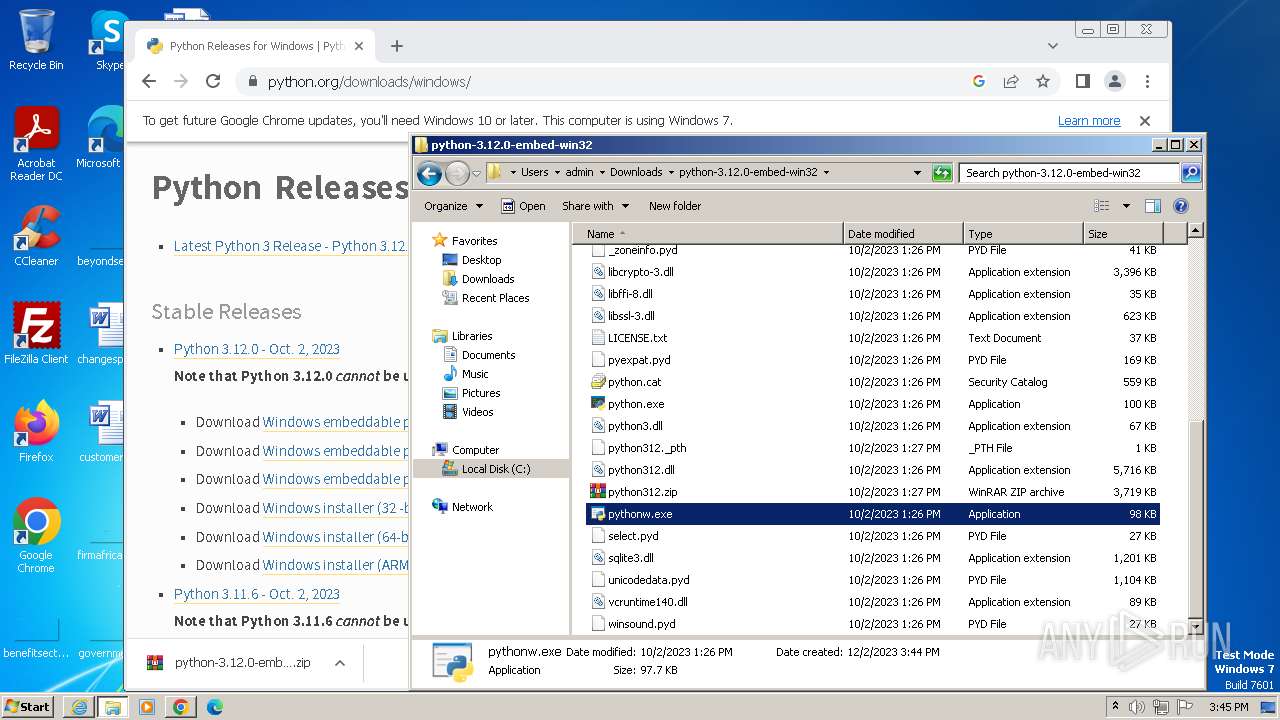Open Videos library
Screen dimensions: 1280x720
click(x=477, y=412)
